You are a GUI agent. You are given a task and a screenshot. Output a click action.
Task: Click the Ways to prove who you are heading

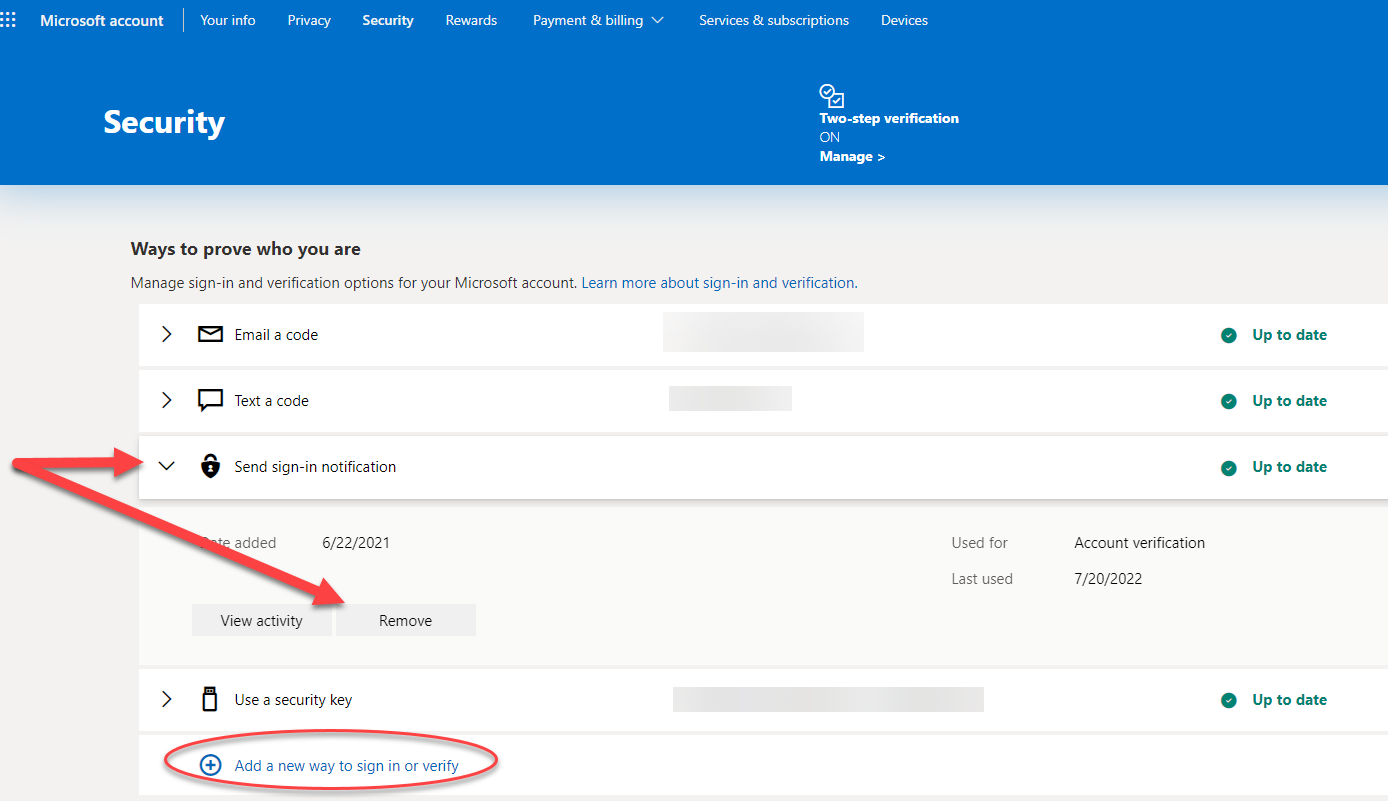coord(246,249)
